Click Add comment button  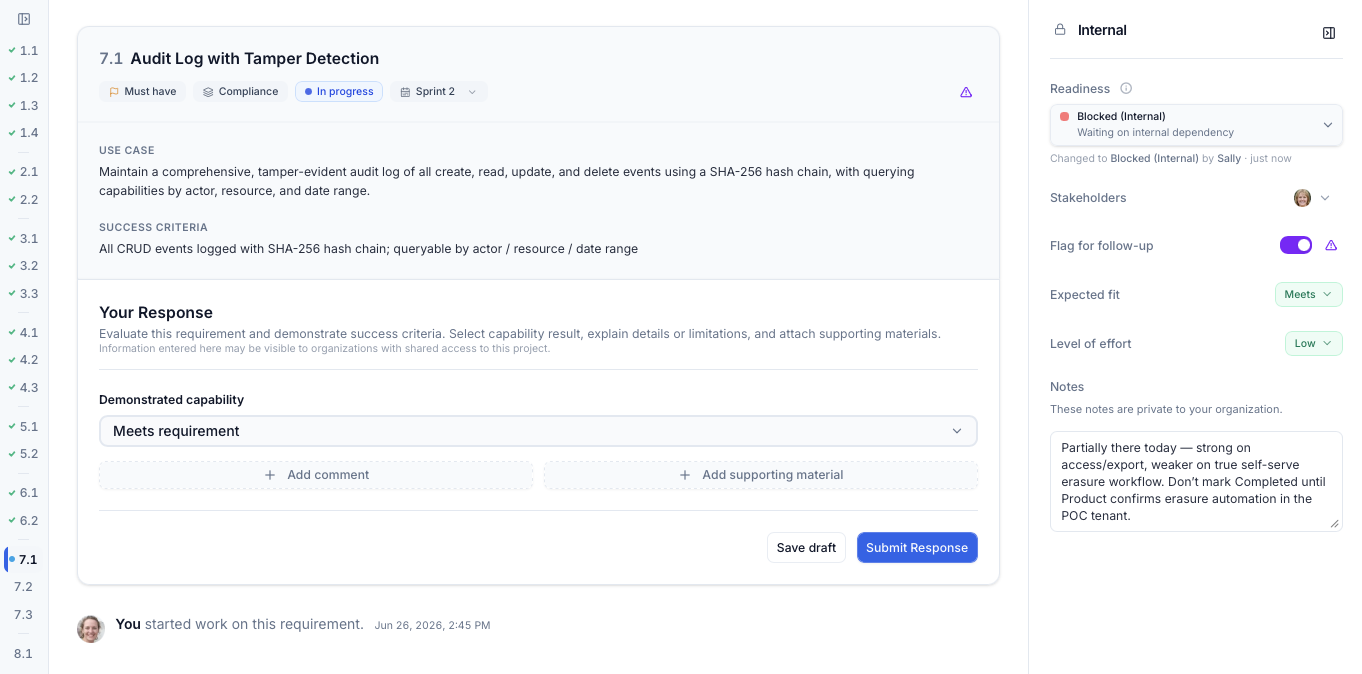tap(316, 475)
